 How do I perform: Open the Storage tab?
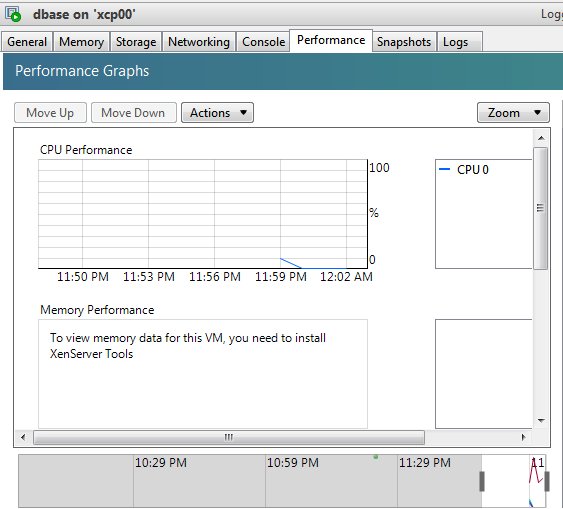tap(136, 42)
